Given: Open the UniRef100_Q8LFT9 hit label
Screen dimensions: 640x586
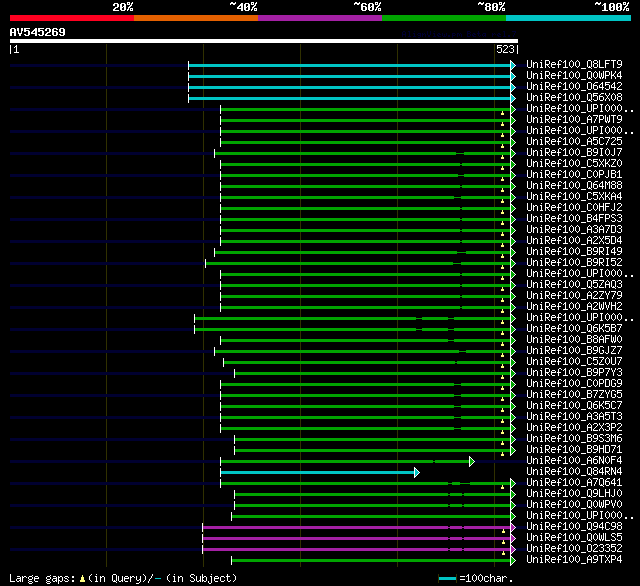Looking at the screenshot, I should [573, 64].
